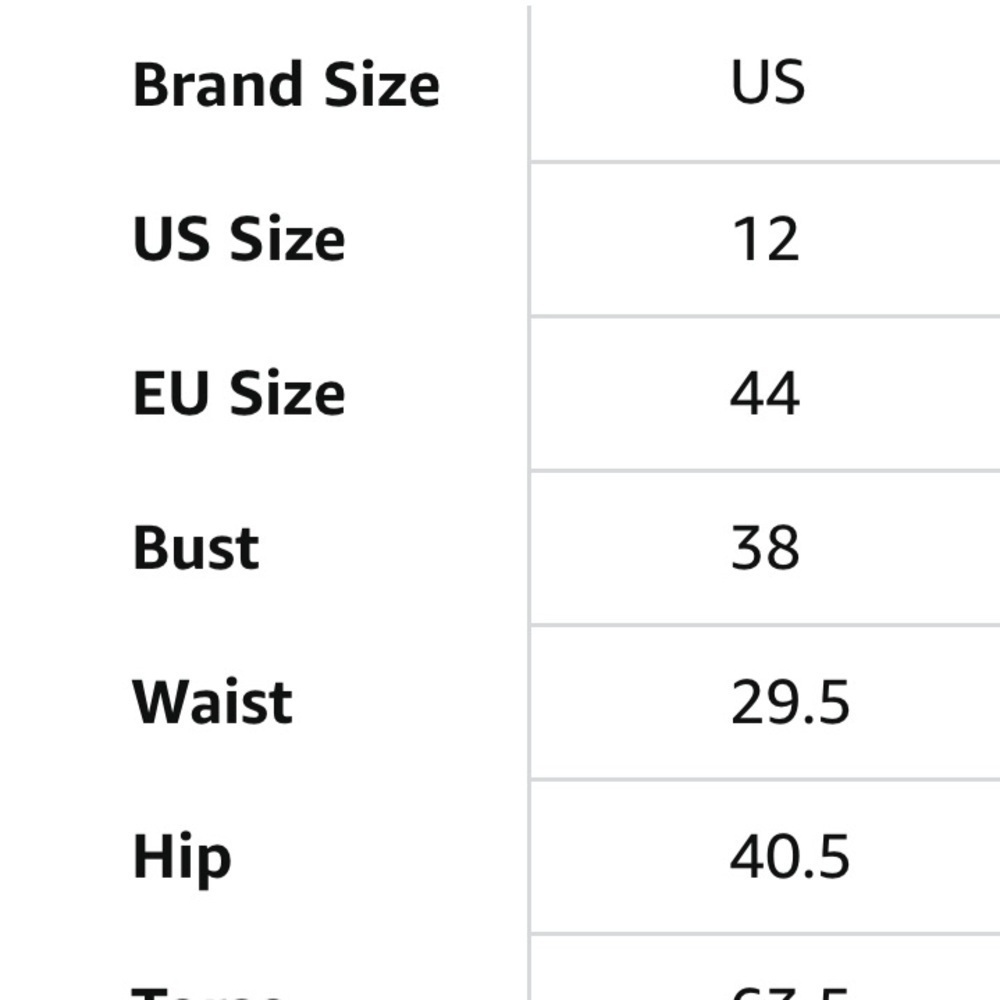Click the divider line below the 40.5 cell
Viewport: 1000px width, 1000px height.
[x=765, y=934]
